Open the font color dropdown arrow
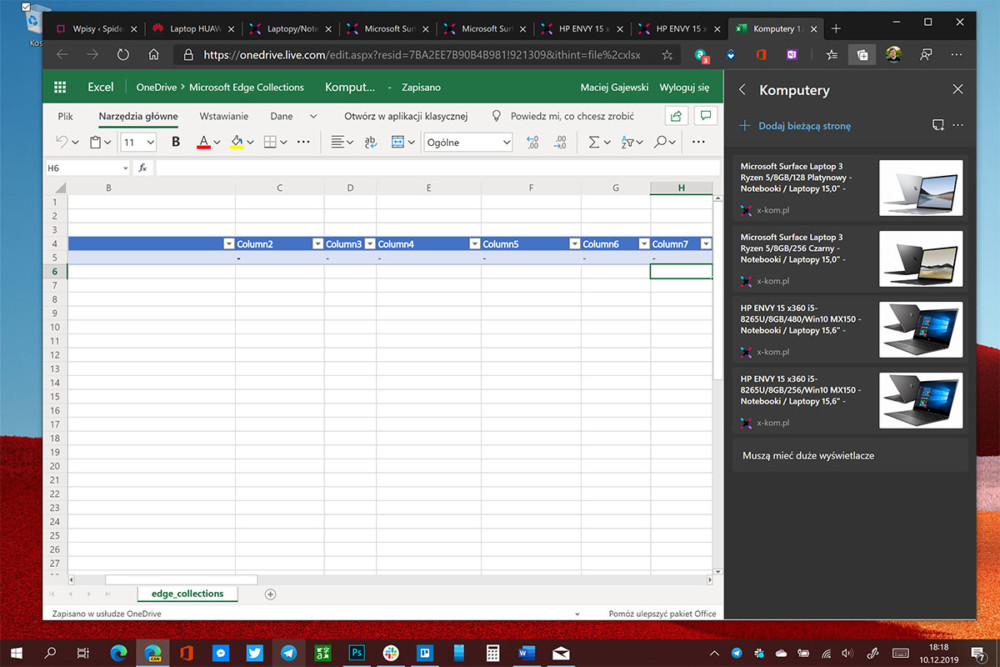This screenshot has height=667, width=1000. tap(217, 142)
